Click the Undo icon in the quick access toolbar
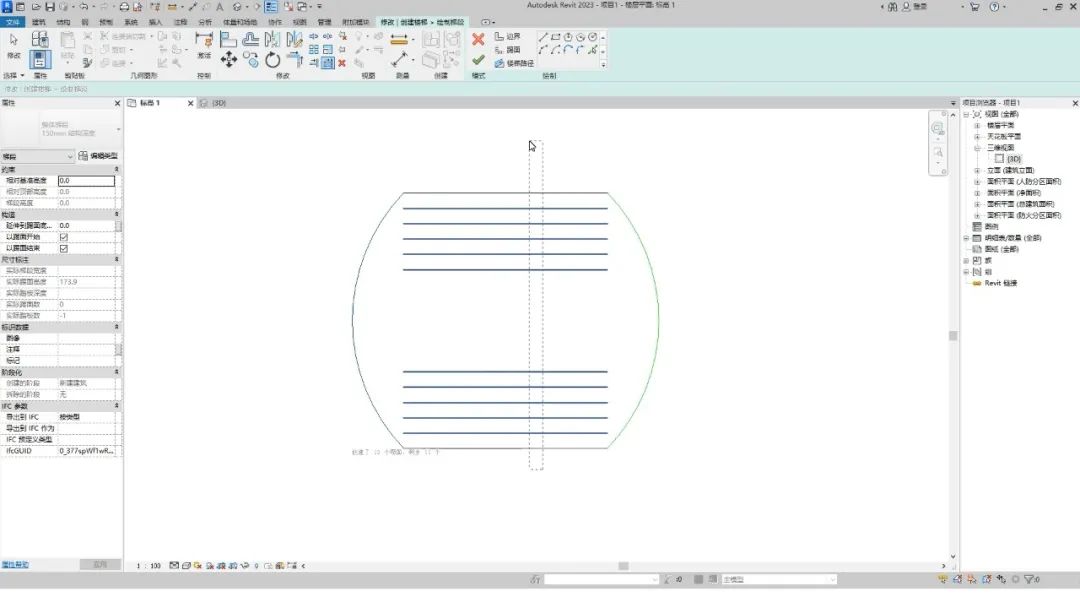1080x608 pixels. 84,7
